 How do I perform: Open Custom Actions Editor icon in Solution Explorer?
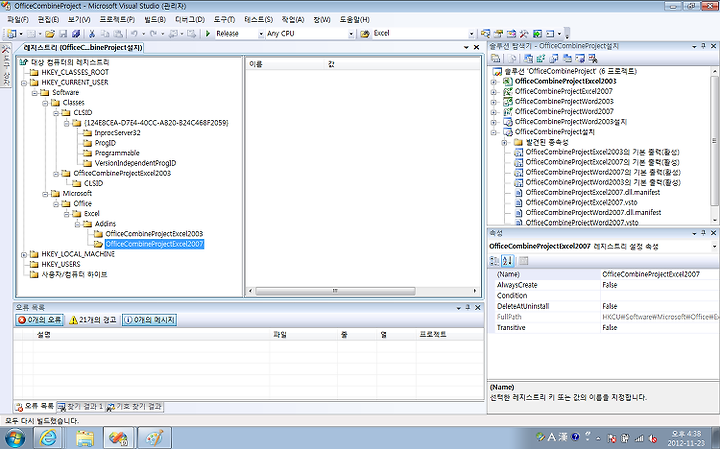[x=579, y=58]
